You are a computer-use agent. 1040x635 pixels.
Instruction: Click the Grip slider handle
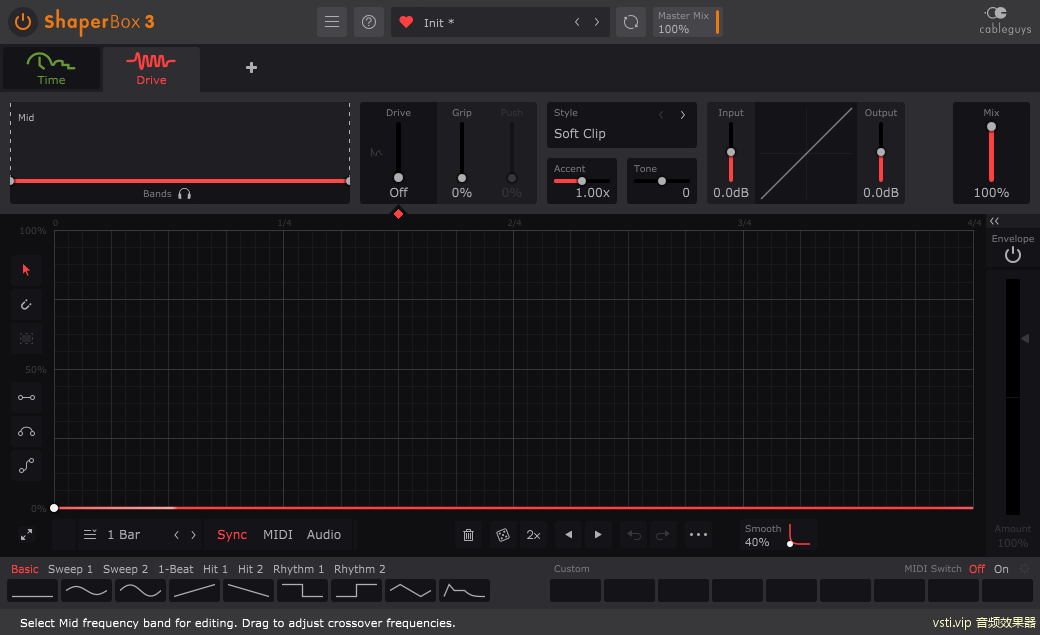(x=462, y=178)
